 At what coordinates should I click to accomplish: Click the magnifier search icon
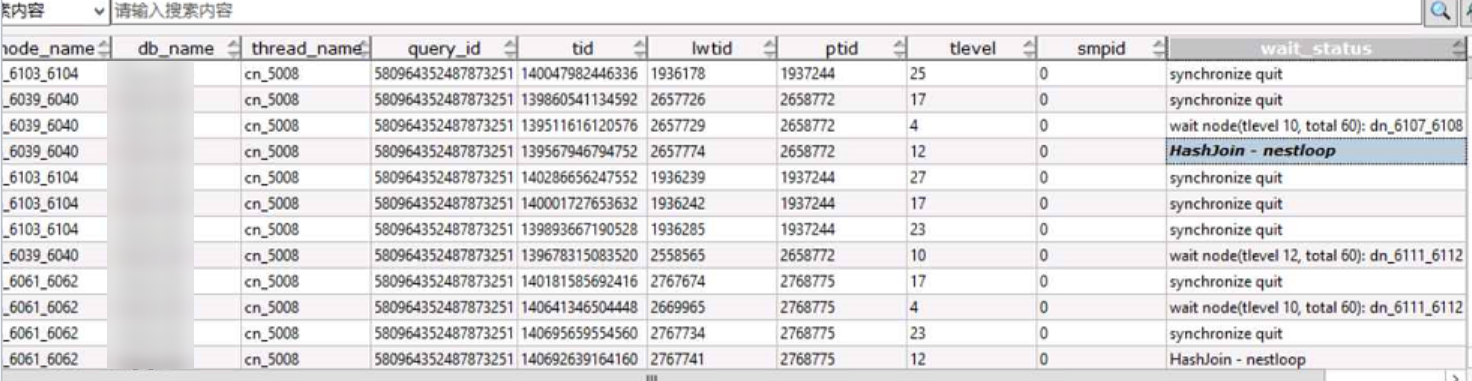tap(1439, 11)
